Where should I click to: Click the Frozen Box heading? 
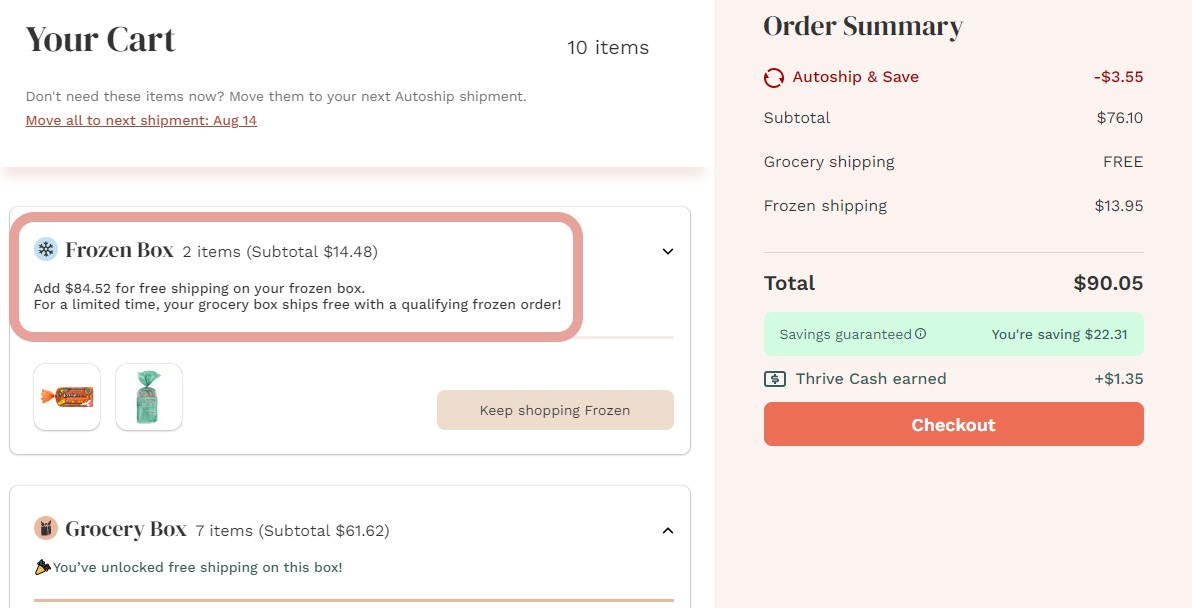[x=119, y=250]
